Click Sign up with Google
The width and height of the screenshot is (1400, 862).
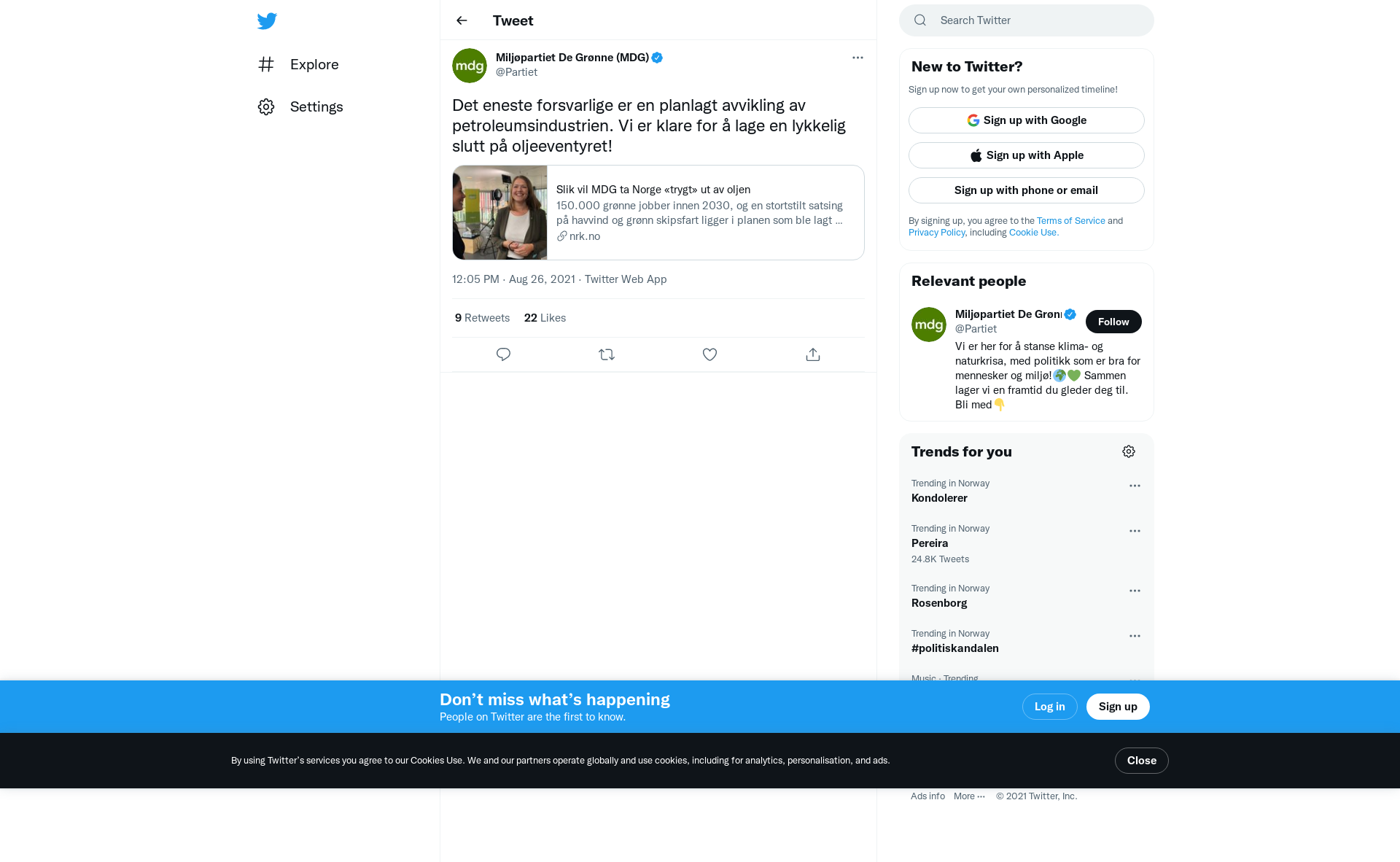point(1027,120)
